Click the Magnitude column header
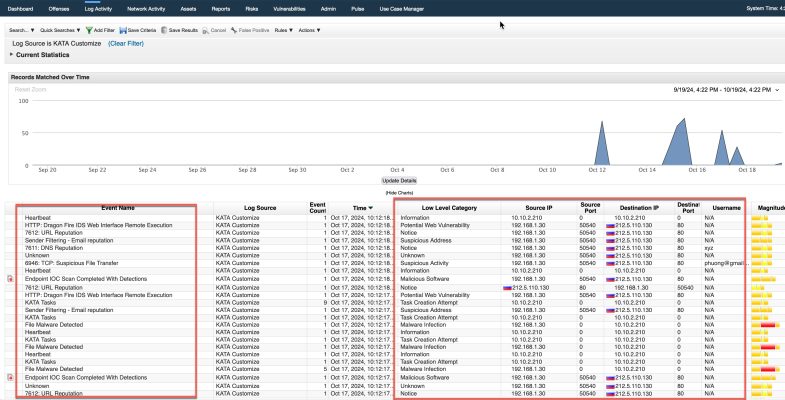 [x=771, y=208]
